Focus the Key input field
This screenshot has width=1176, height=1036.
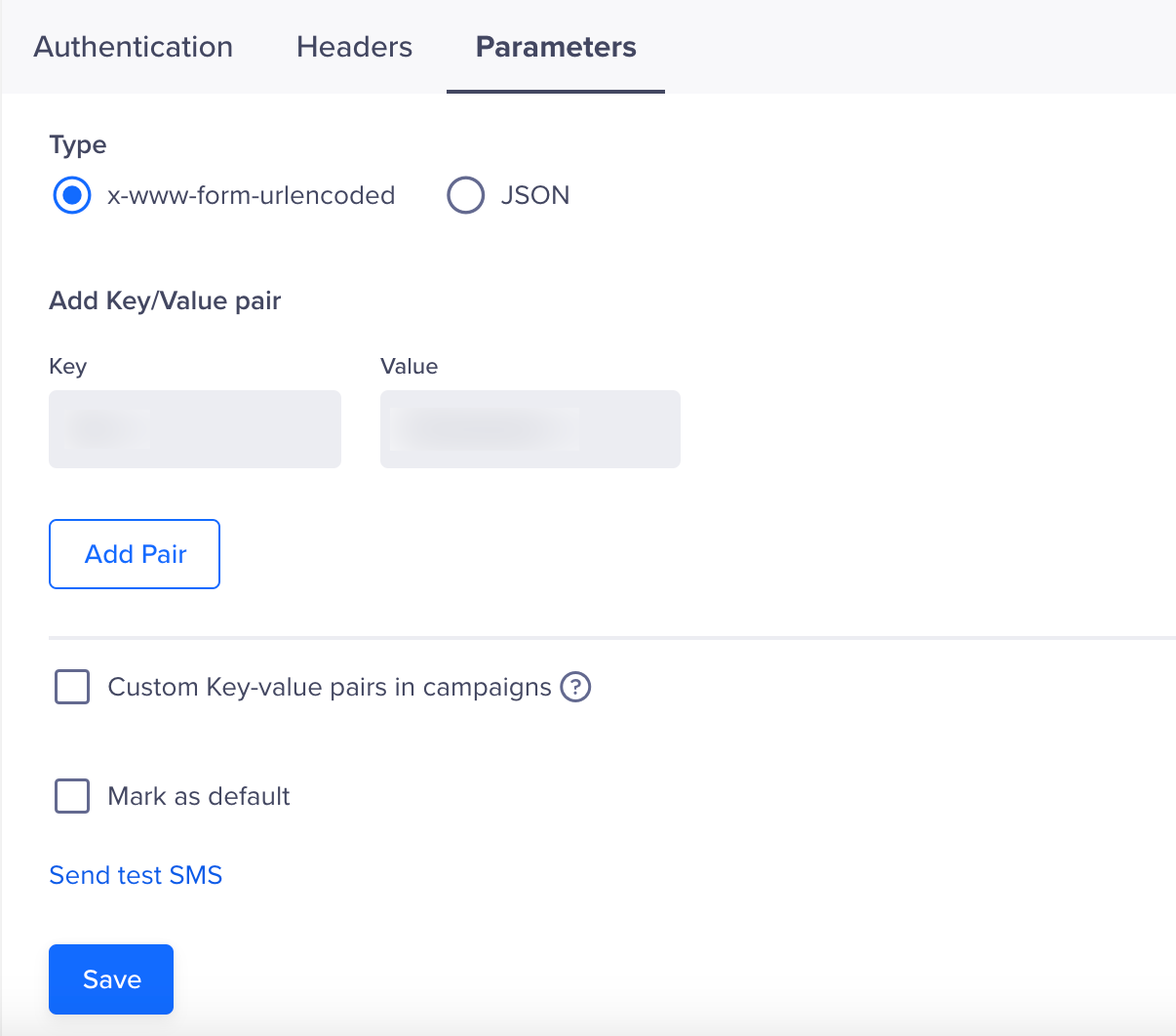coord(195,429)
